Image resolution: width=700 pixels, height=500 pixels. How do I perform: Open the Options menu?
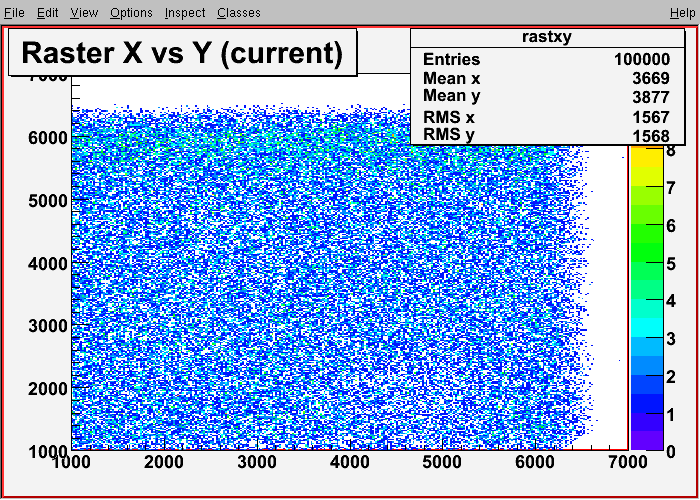tap(131, 13)
